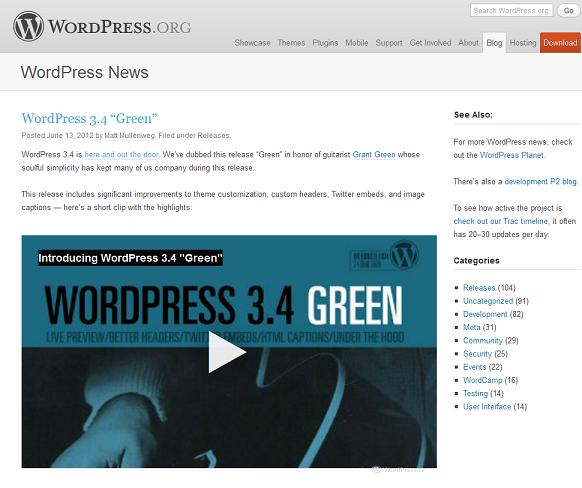Select the Blog tab

point(494,43)
